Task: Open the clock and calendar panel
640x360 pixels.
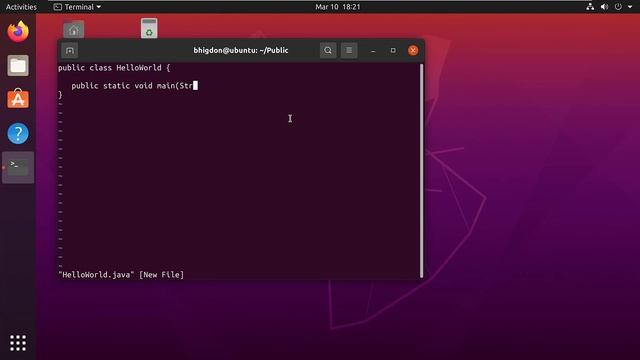Action: click(338, 7)
